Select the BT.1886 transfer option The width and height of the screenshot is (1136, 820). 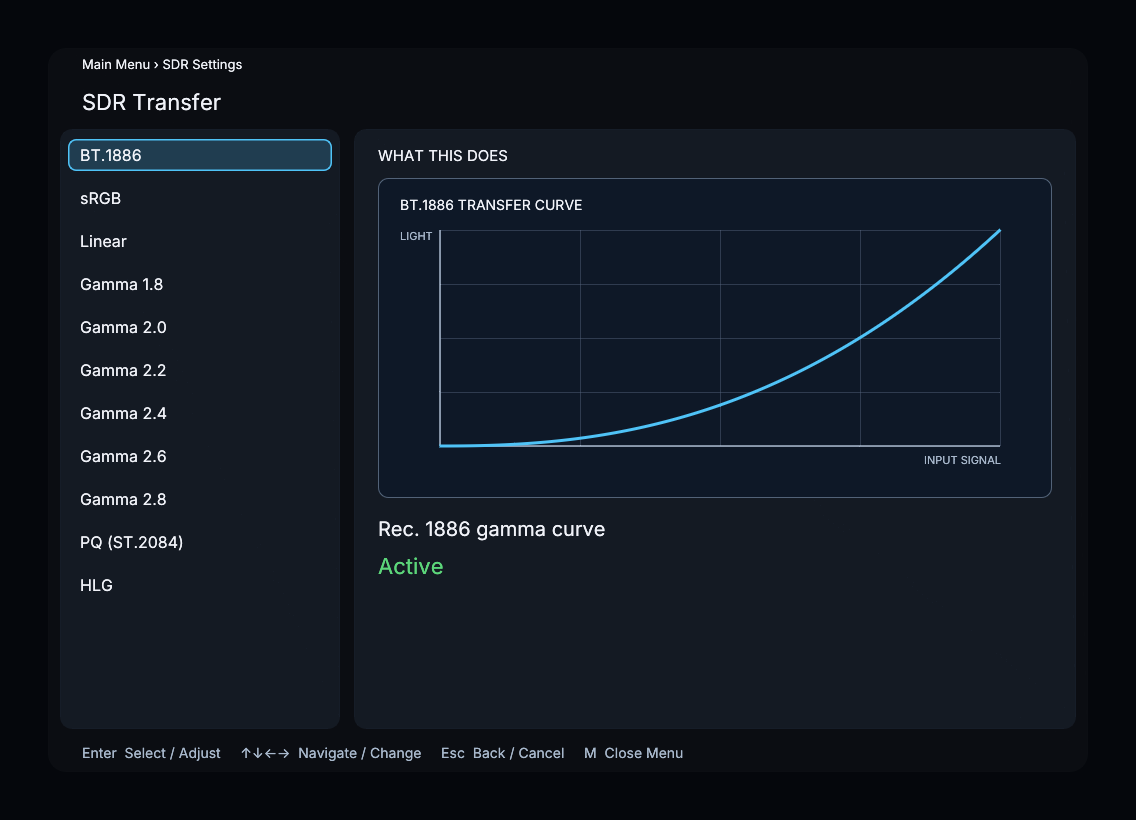tap(200, 155)
